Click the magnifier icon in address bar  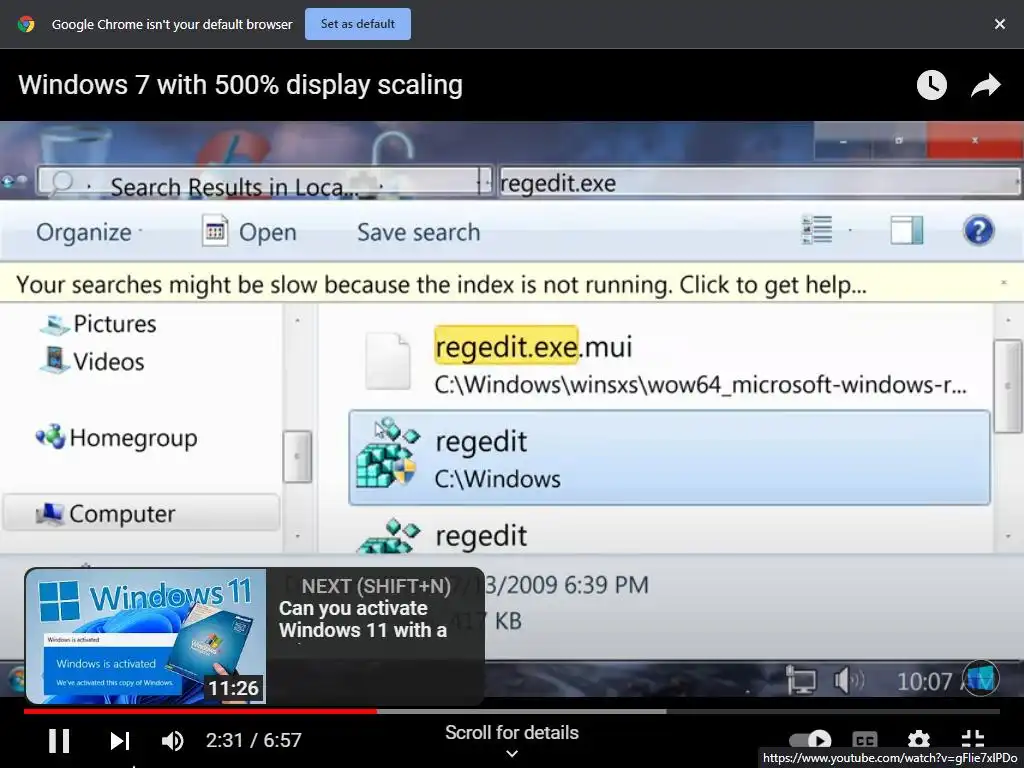pyautogui.click(x=61, y=182)
